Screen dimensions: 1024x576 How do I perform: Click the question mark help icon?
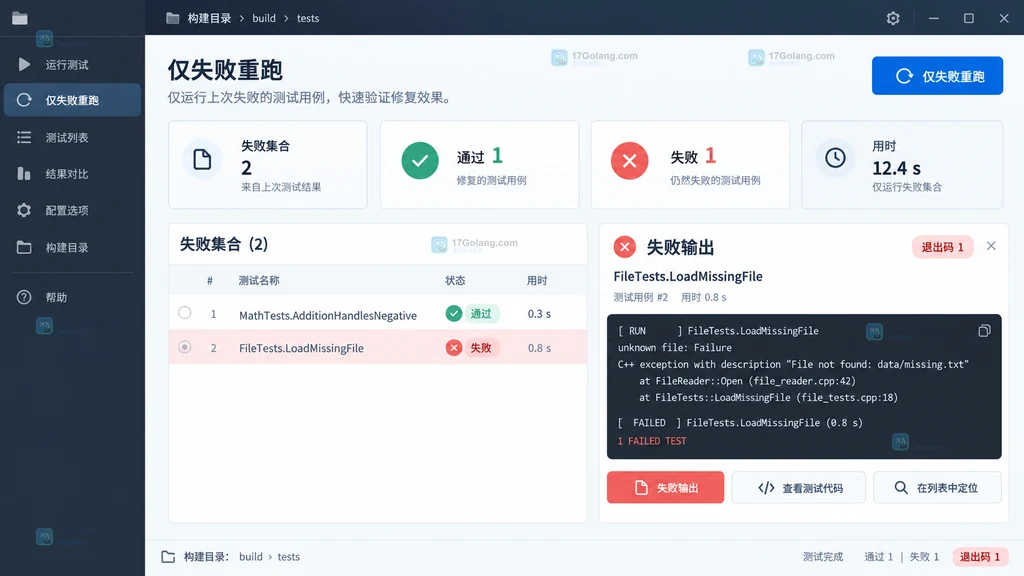coord(24,297)
